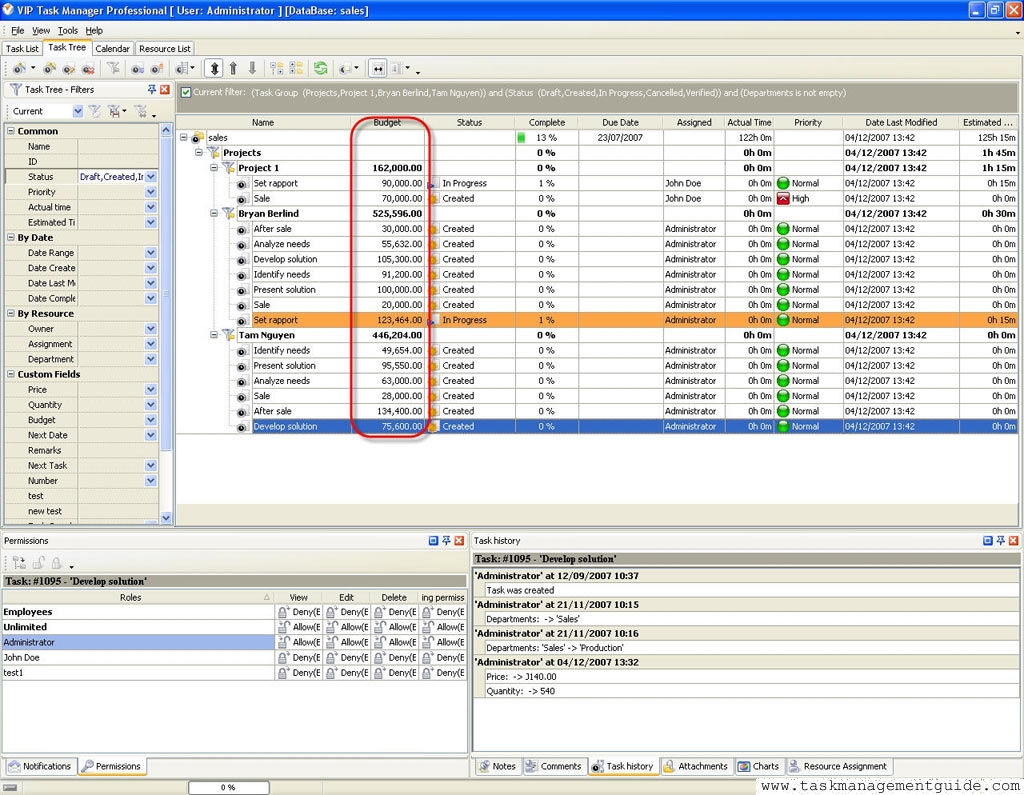Click the Expand All nodes tree icon
Viewport: 1024px width, 795px height.
276,68
